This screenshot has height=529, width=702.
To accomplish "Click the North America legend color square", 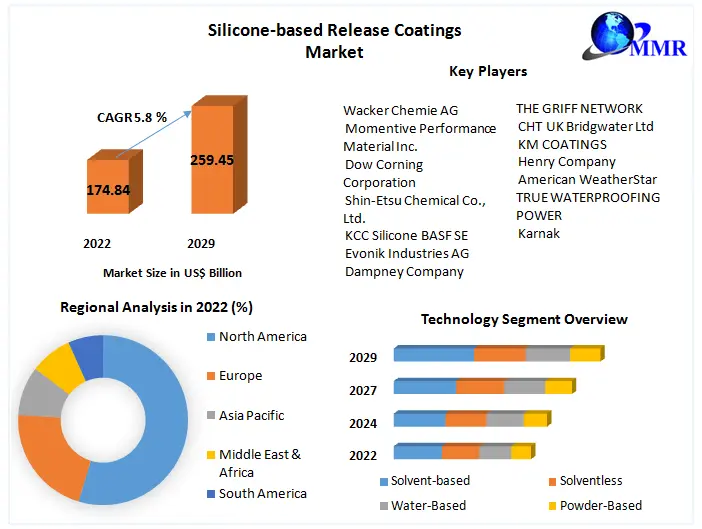I will pyautogui.click(x=210, y=337).
